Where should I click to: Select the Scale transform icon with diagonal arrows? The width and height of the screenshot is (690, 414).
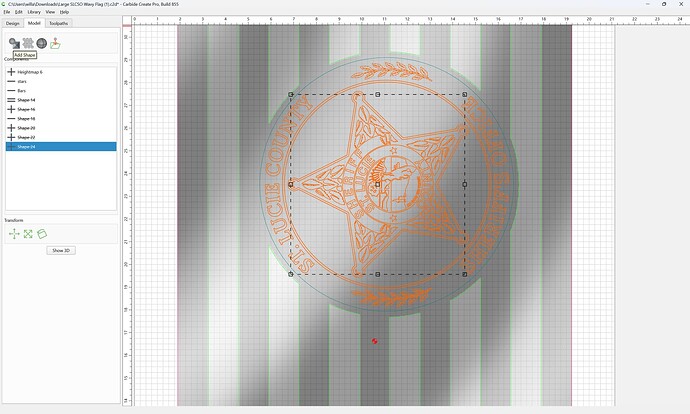[x=28, y=234]
